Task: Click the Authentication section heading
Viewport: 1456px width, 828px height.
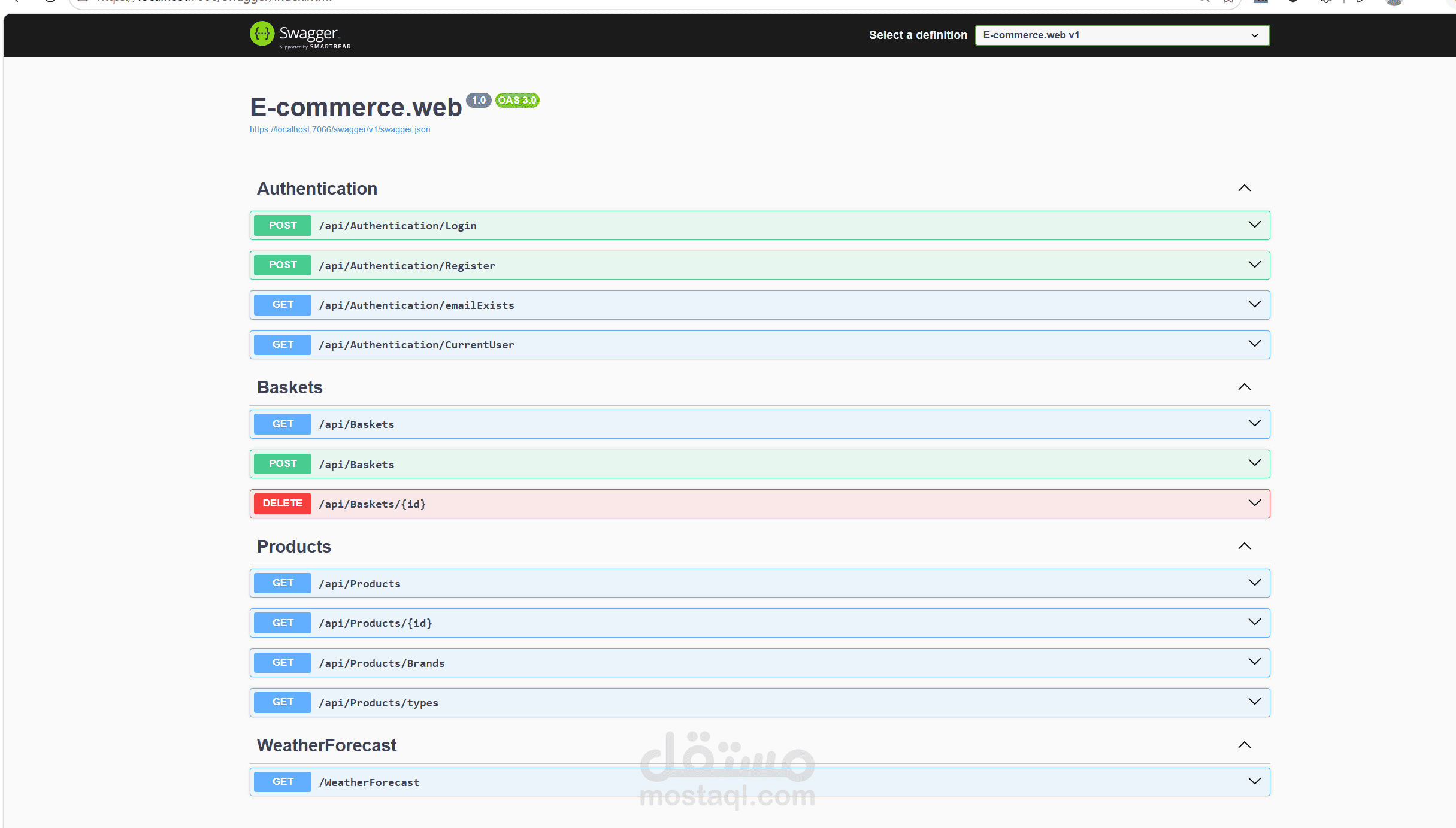Action: pyautogui.click(x=317, y=189)
